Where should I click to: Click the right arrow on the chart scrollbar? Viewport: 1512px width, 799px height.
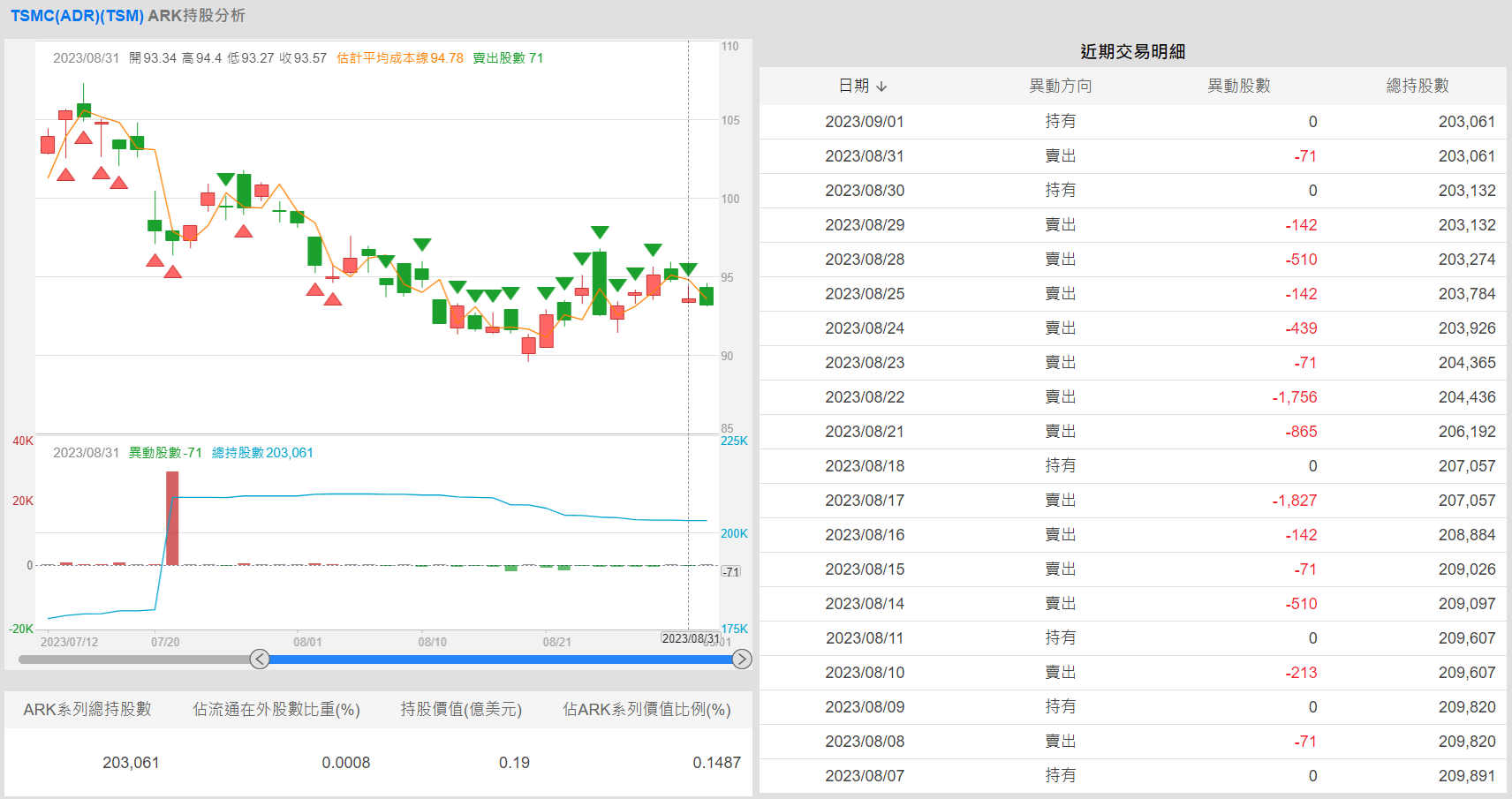(x=741, y=660)
